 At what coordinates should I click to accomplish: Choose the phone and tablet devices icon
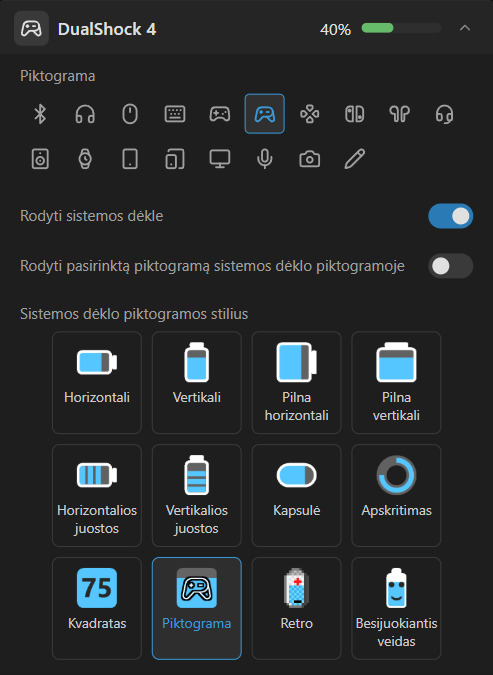[175, 159]
